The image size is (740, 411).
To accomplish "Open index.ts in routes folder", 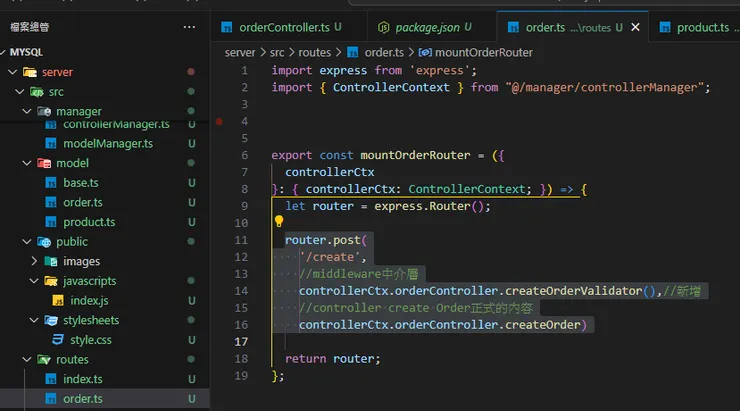I will coord(83,379).
